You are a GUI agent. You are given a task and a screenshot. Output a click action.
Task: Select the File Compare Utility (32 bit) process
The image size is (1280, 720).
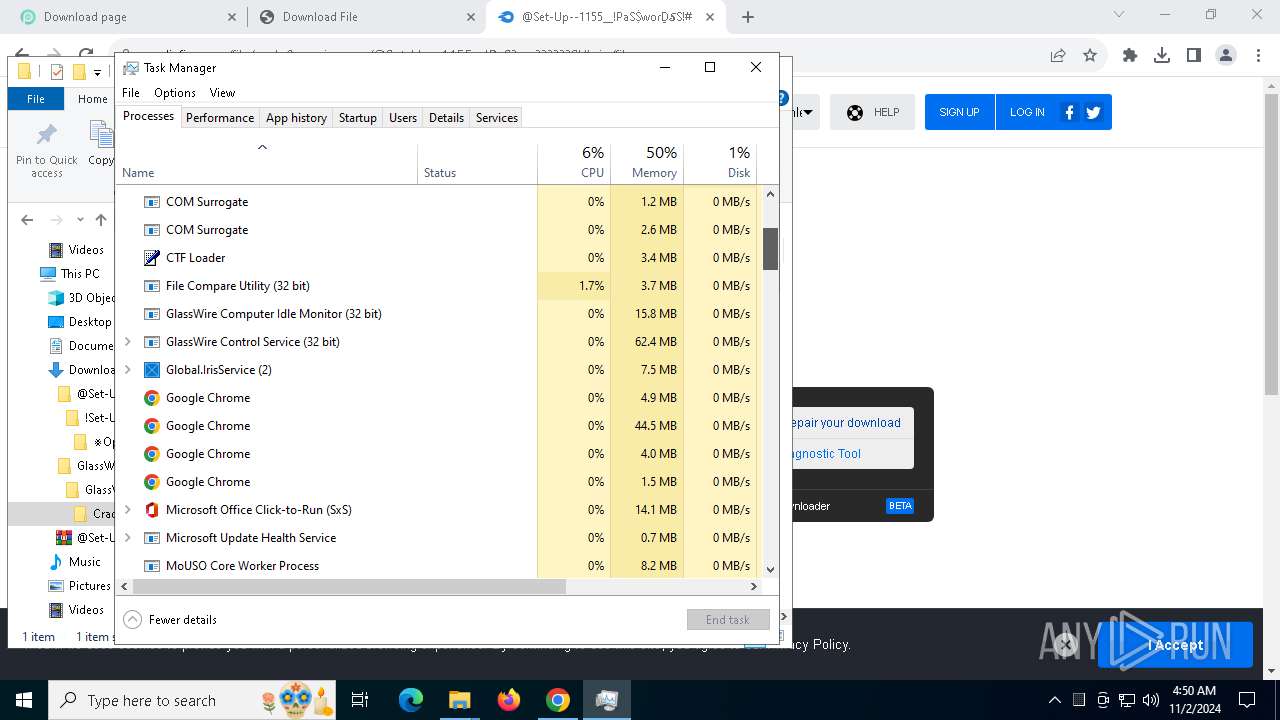click(437, 286)
